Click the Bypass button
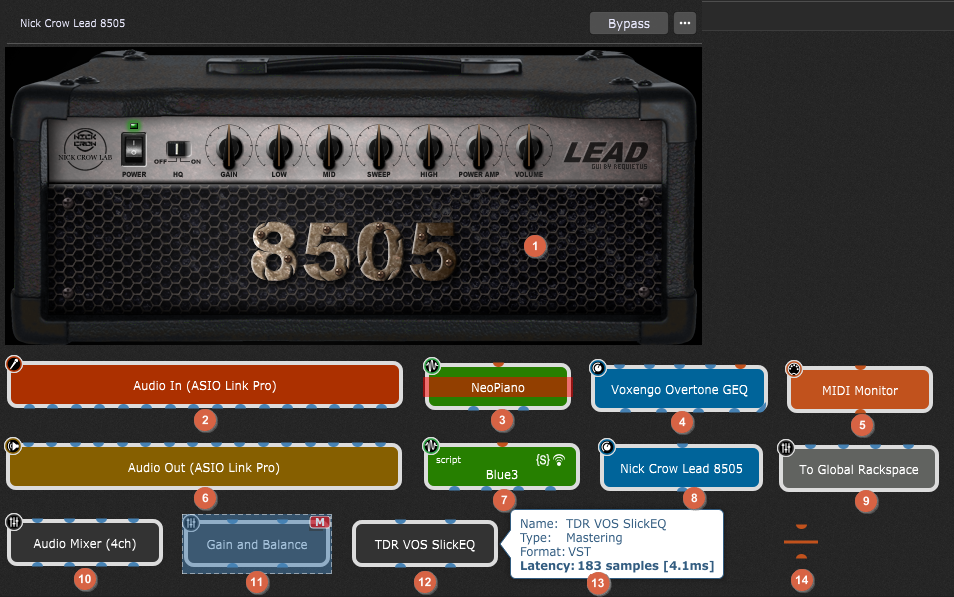 pos(628,23)
